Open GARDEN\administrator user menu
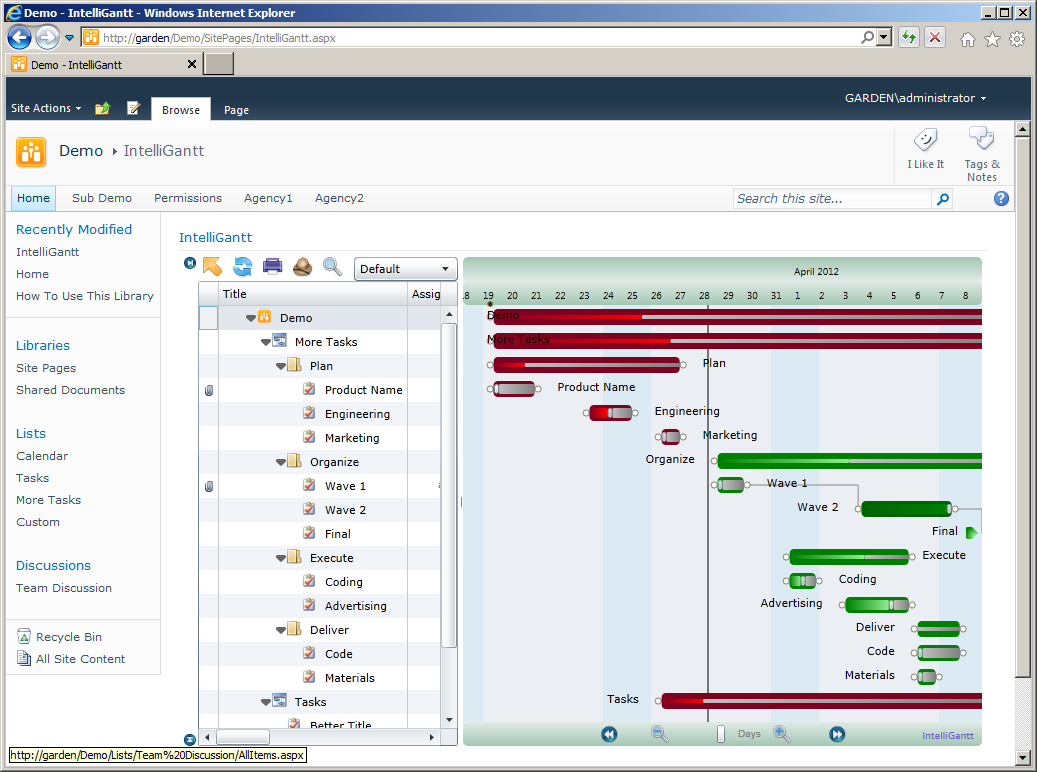The height and width of the screenshot is (772, 1037). point(915,98)
